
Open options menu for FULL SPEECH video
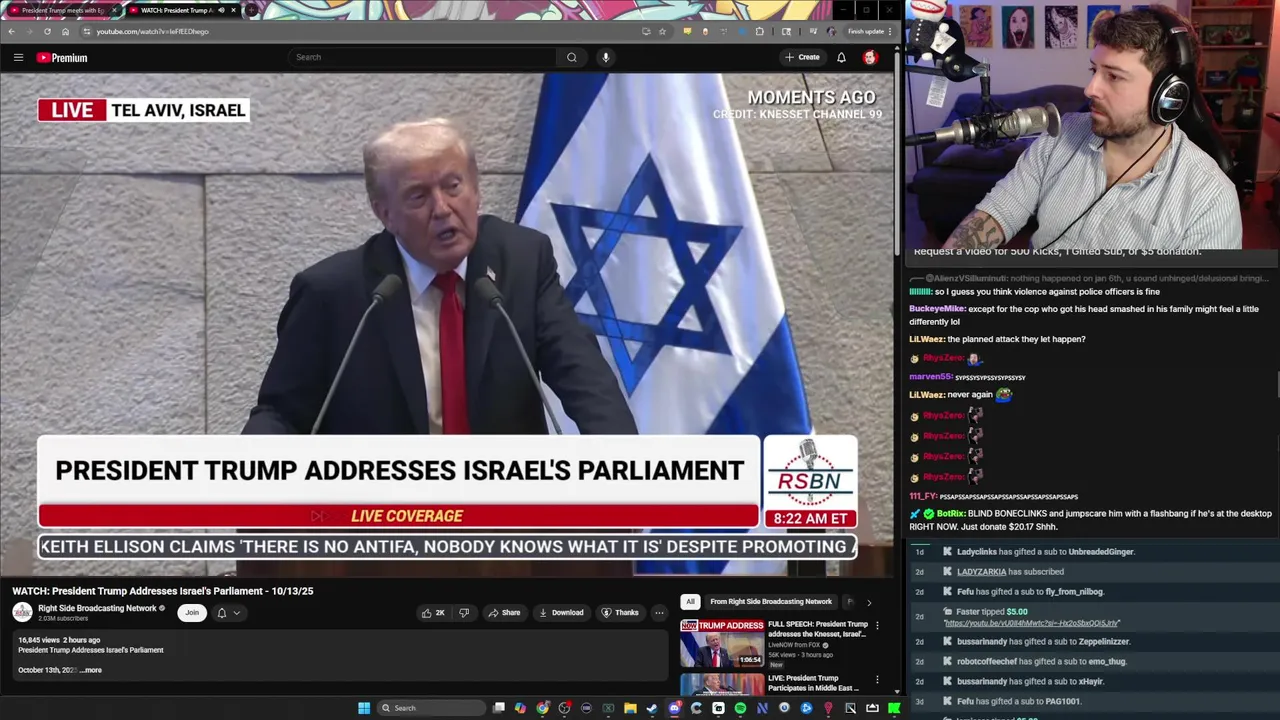point(877,626)
